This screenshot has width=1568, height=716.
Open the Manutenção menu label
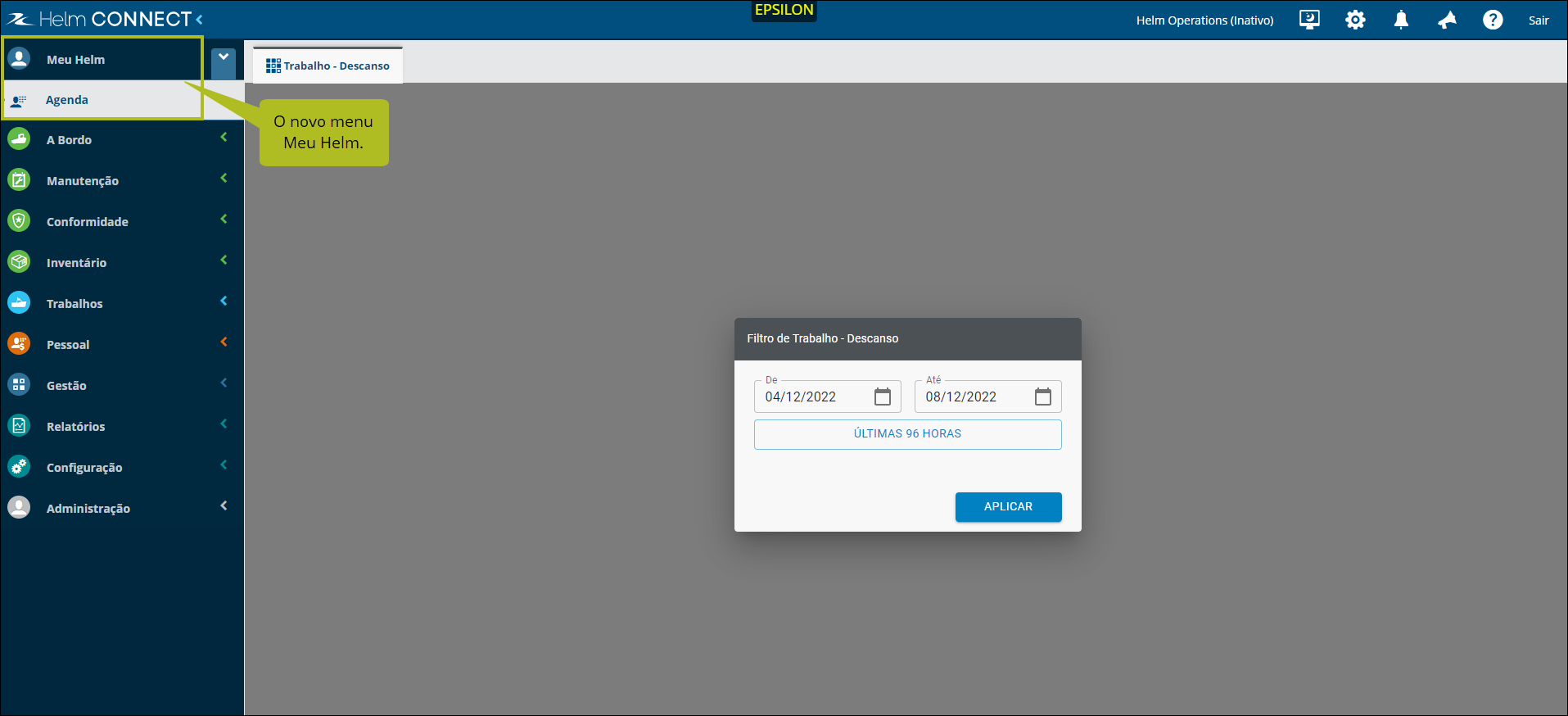83,181
